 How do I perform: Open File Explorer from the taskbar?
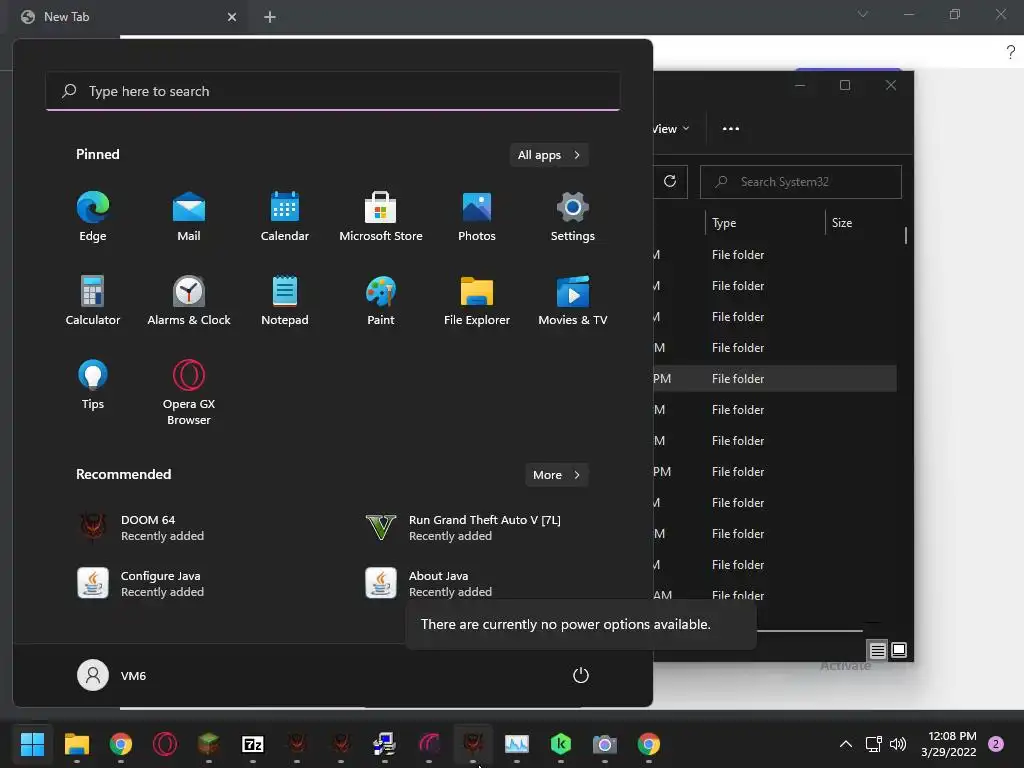(x=76, y=743)
